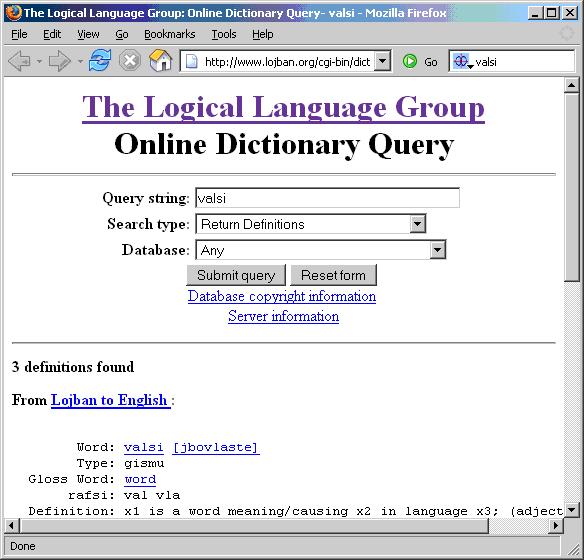Click the horizontal scrollbar left arrow
Screen dimensions: 584x560
(11, 525)
